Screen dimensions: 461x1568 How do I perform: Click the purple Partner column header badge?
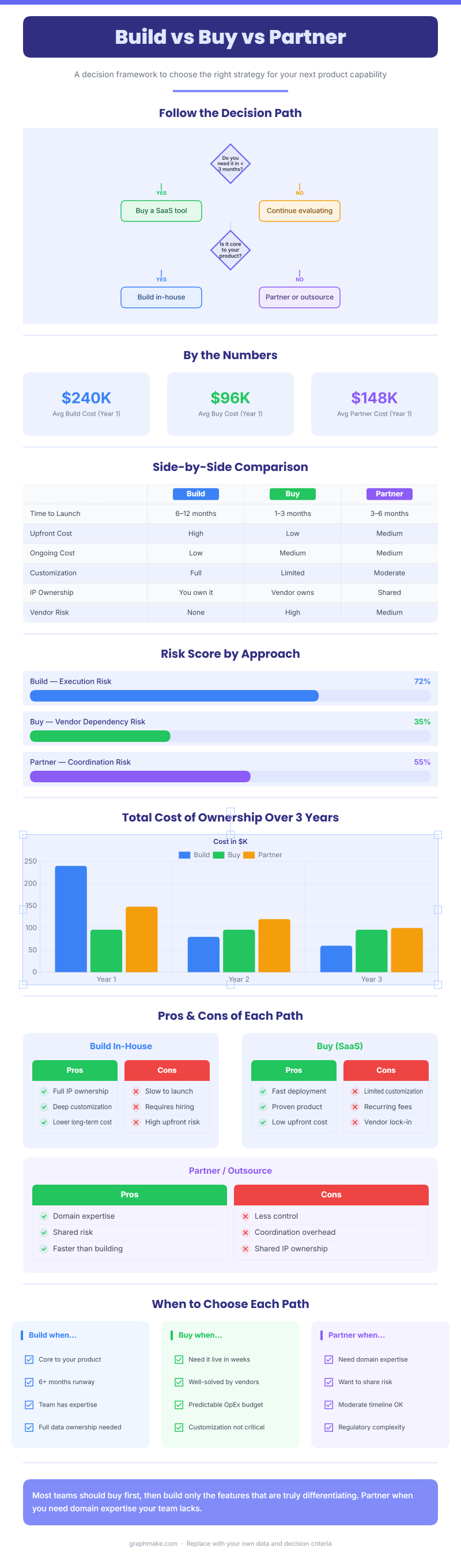click(389, 494)
